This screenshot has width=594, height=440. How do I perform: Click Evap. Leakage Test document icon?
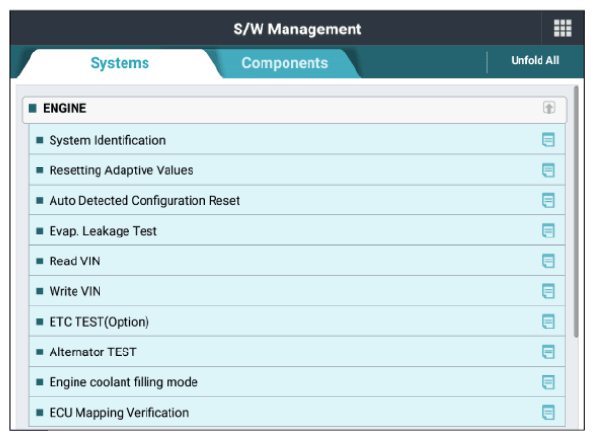click(548, 230)
